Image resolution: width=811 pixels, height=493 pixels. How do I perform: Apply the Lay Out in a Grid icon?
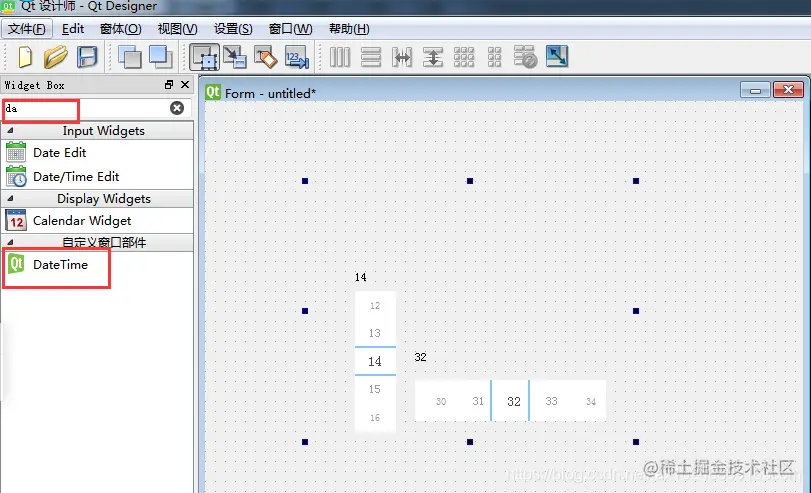click(x=464, y=57)
